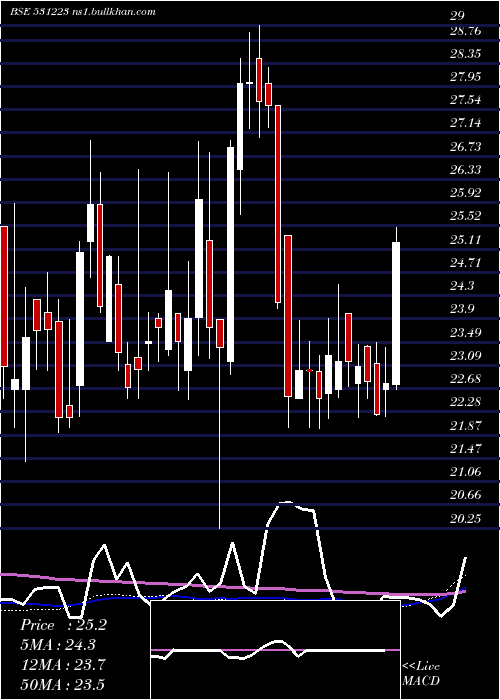Click the 5MA moving average readout
Viewport: 500px width, 700px height.
pos(58,645)
